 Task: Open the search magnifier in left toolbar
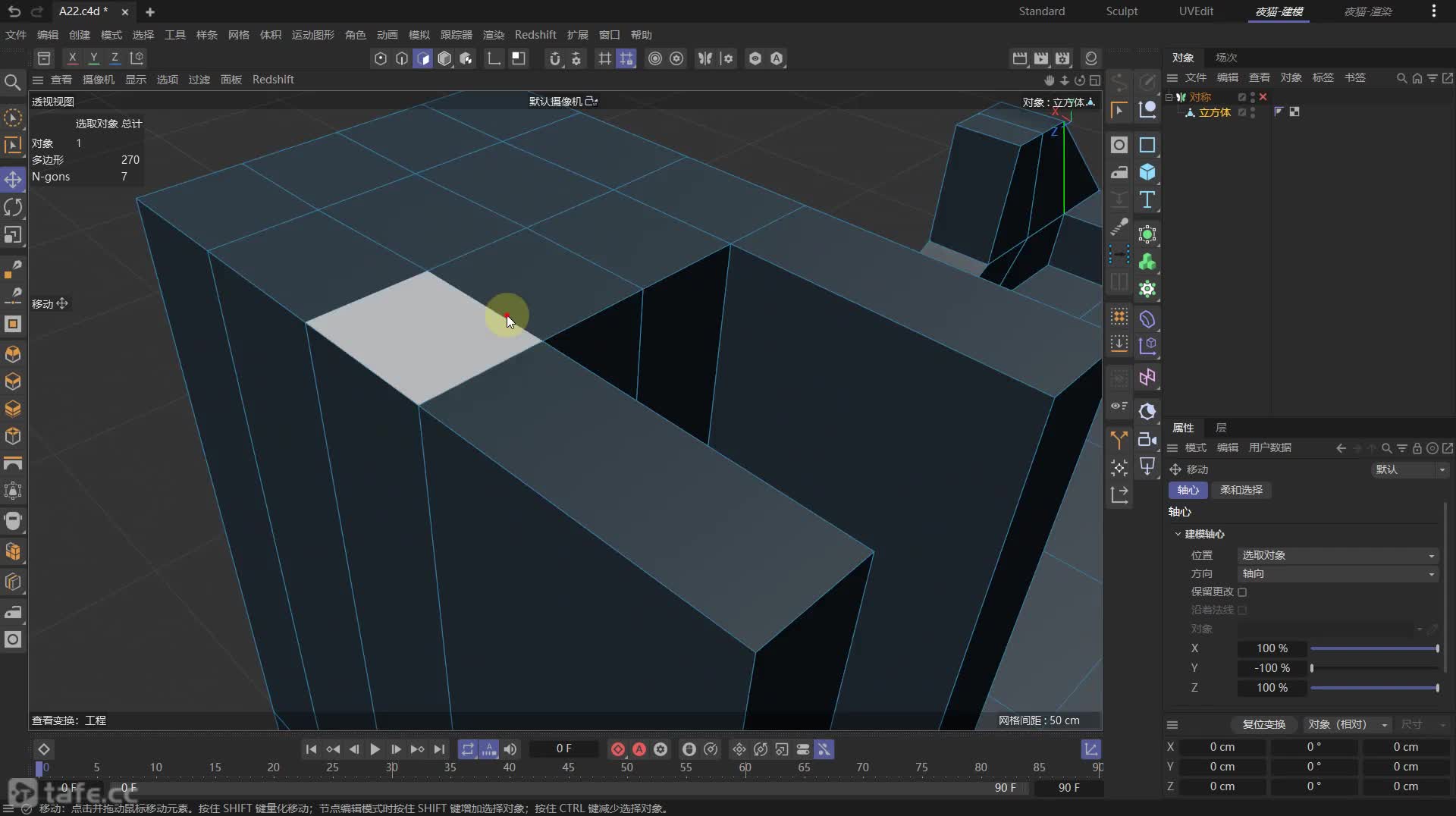pyautogui.click(x=13, y=82)
